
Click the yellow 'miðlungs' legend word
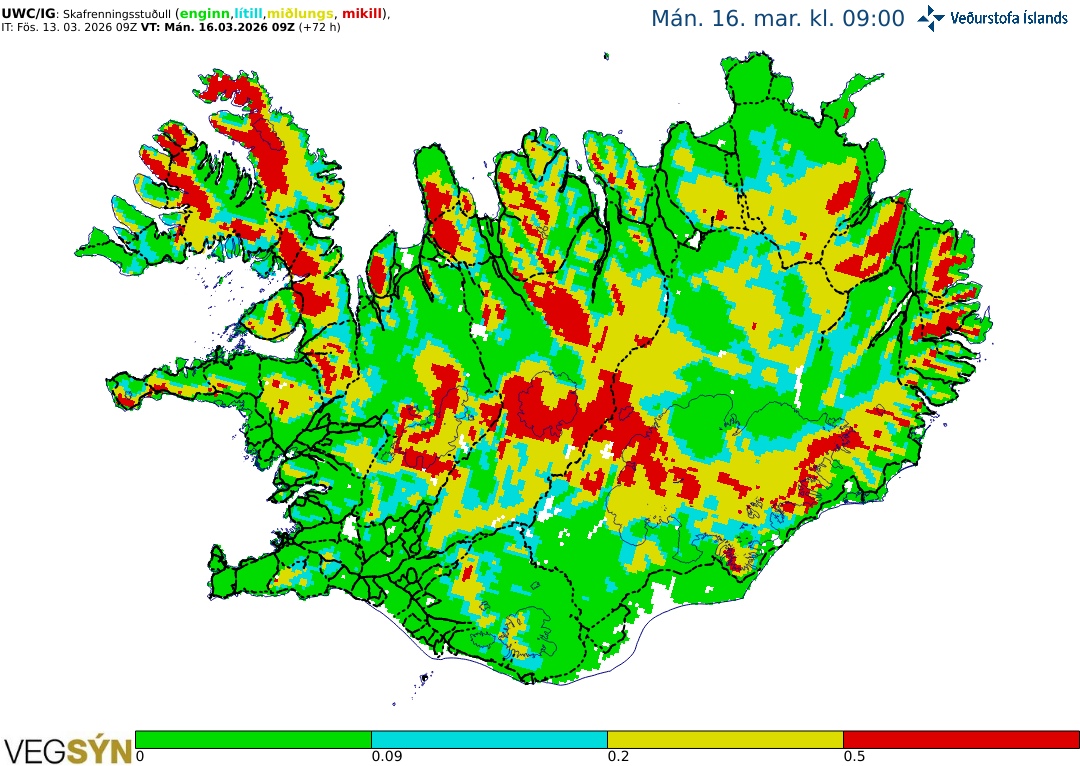coord(300,14)
